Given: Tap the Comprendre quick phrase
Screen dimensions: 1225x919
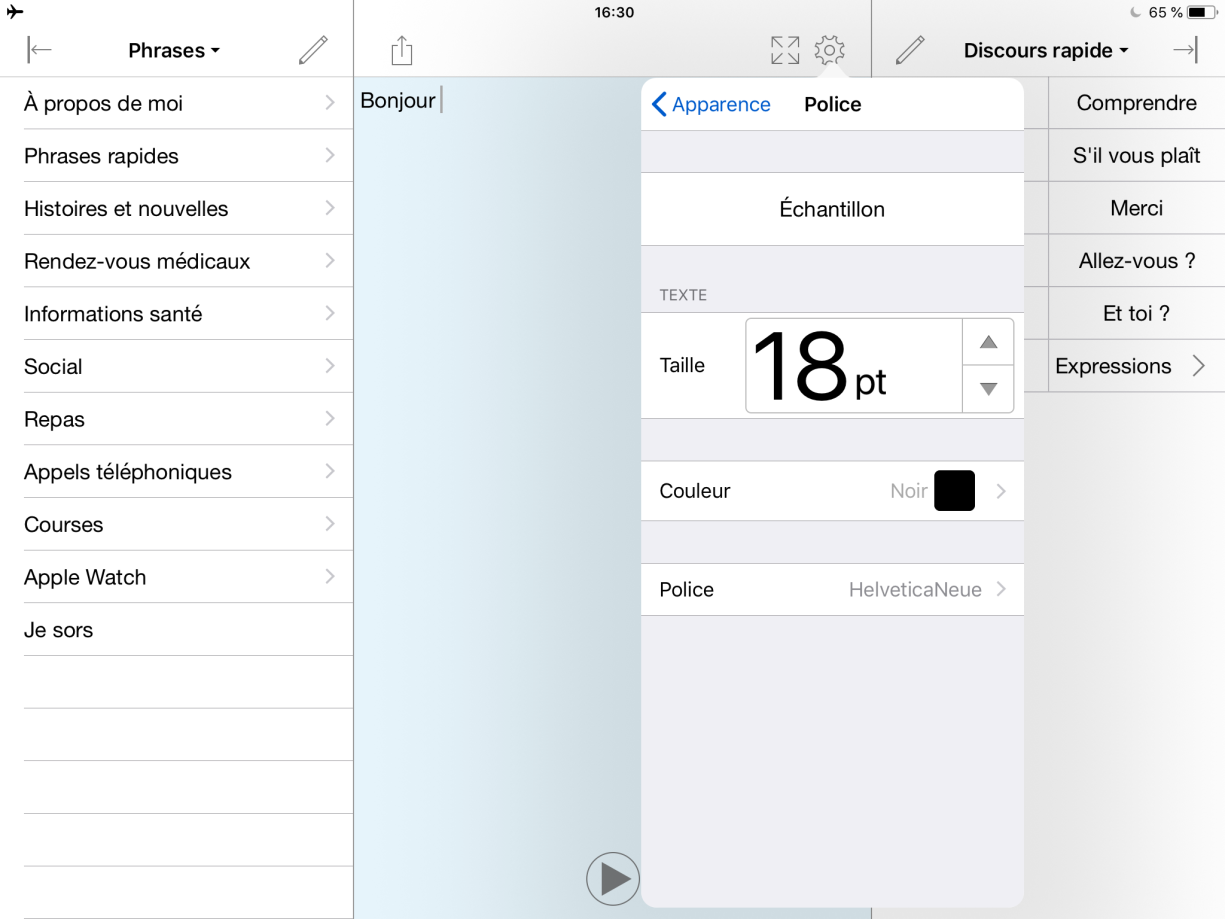Looking at the screenshot, I should pyautogui.click(x=1137, y=103).
